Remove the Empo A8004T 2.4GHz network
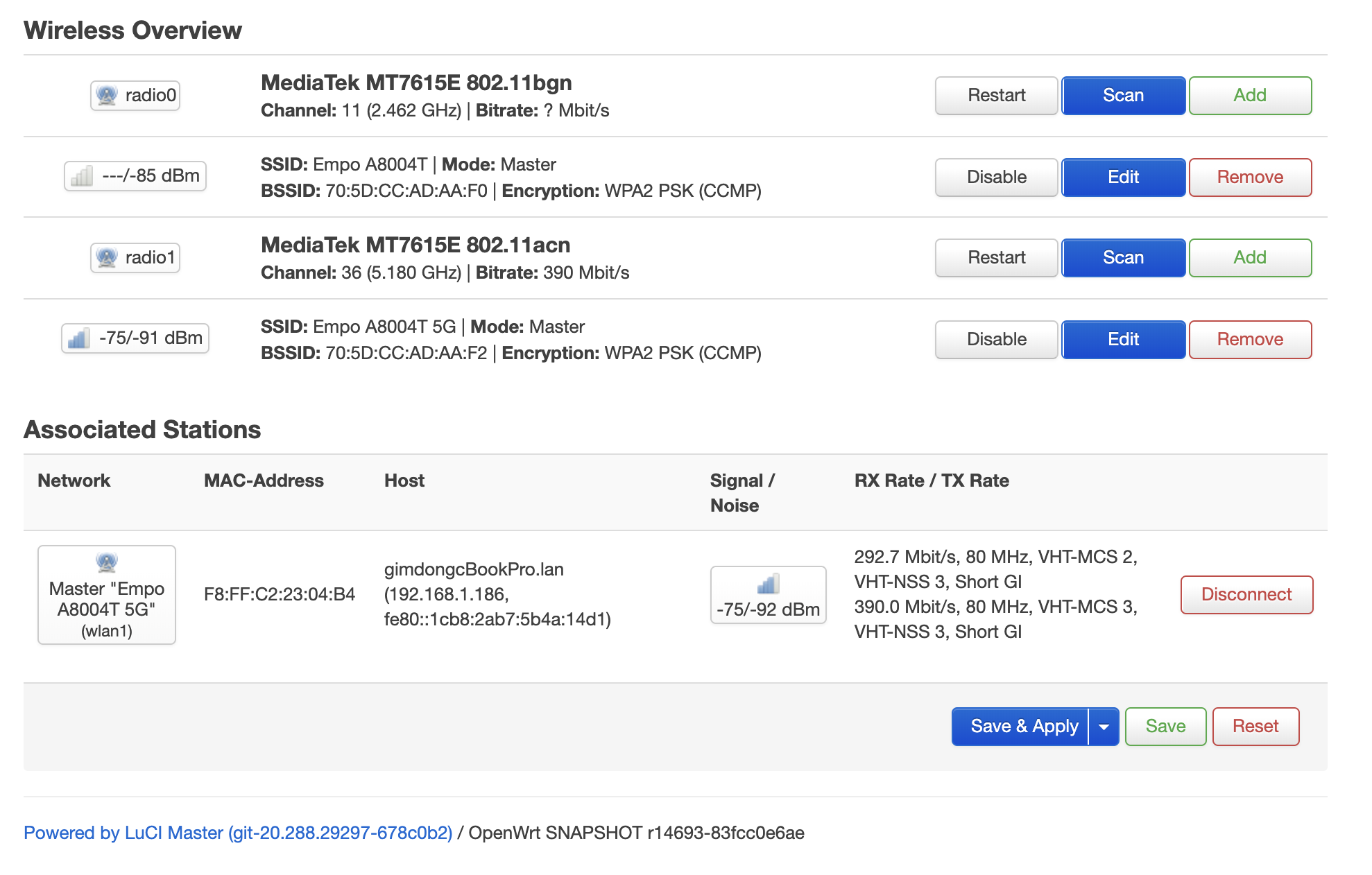The width and height of the screenshot is (1372, 875). point(1249,177)
